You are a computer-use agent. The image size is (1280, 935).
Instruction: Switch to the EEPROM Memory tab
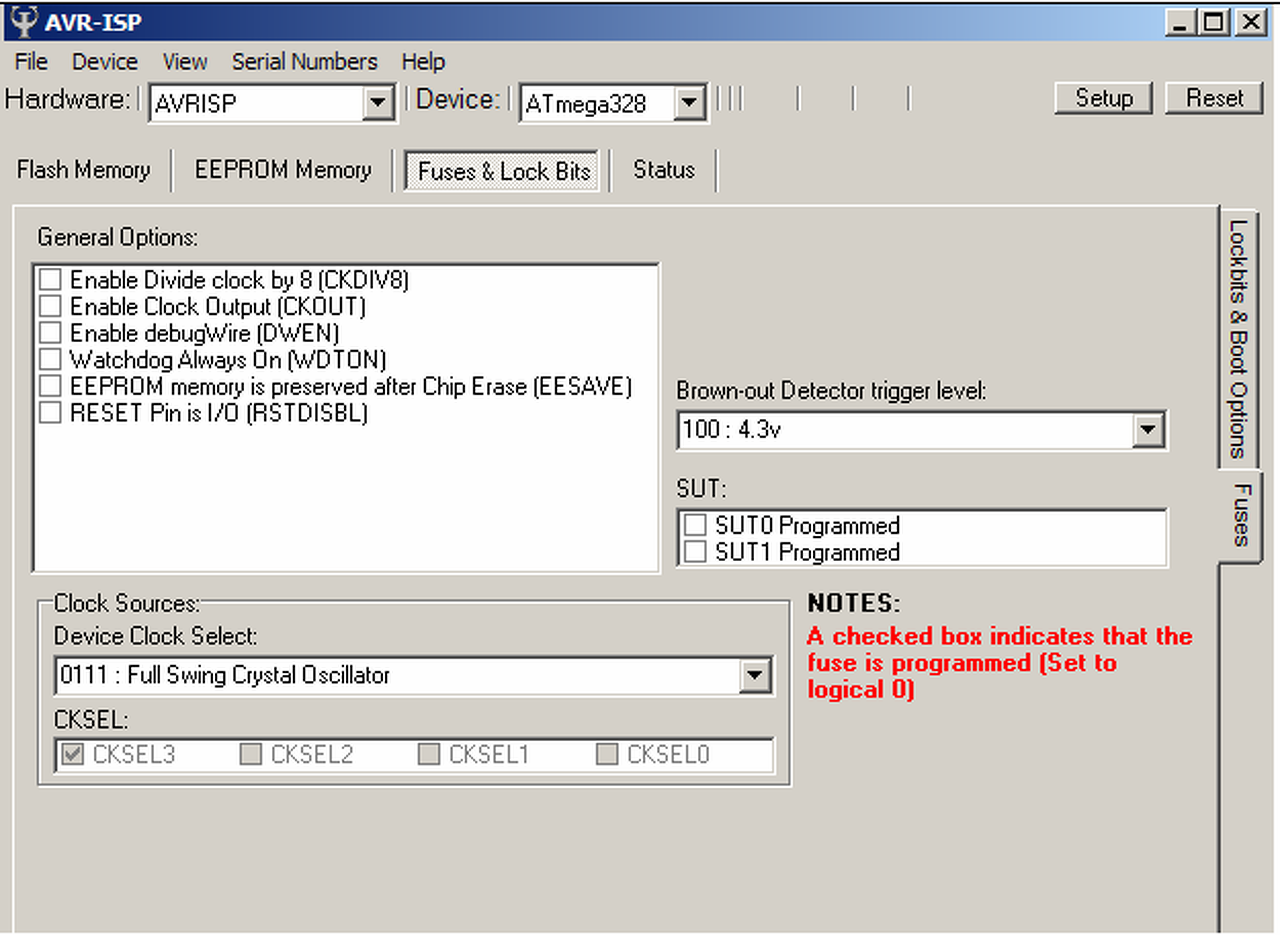(x=283, y=170)
